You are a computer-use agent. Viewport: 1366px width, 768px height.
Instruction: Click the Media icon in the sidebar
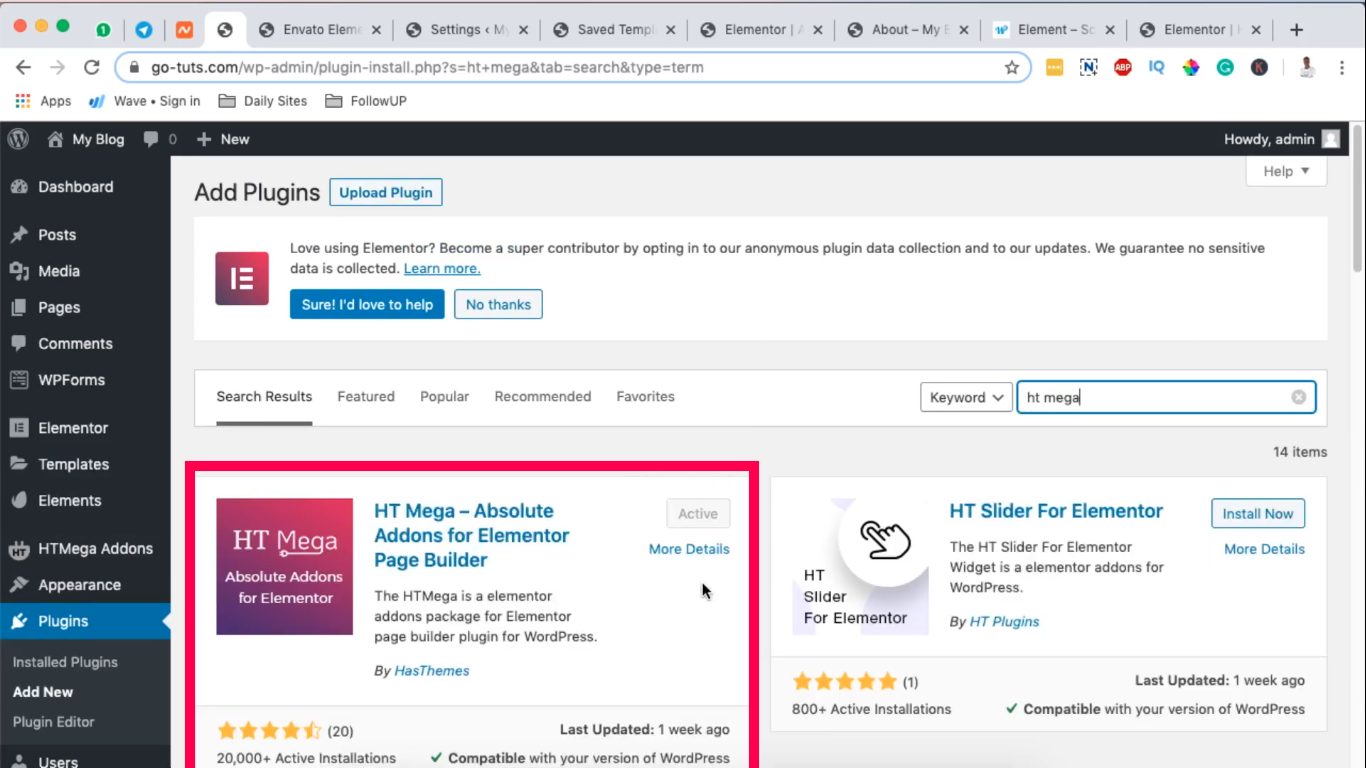pyautogui.click(x=19, y=271)
